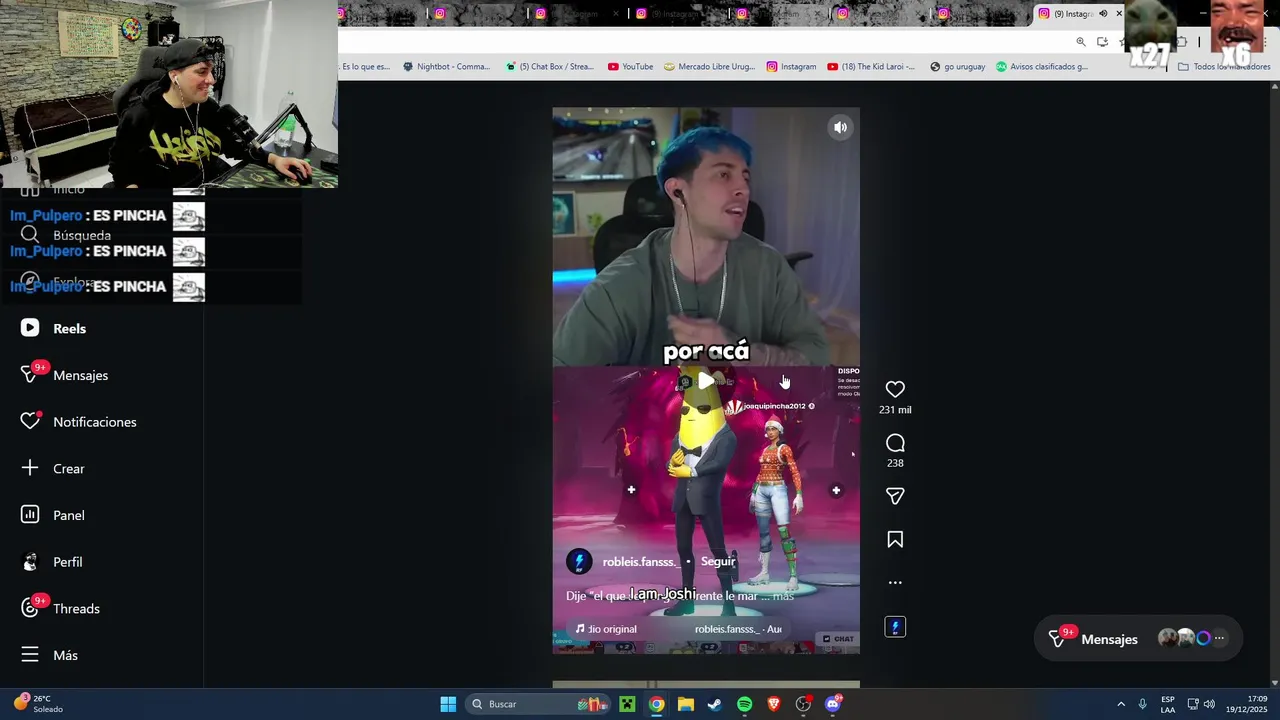Open Instagram bookmark in bookmarks bar
Viewport: 1280px width, 720px height.
tap(792, 67)
